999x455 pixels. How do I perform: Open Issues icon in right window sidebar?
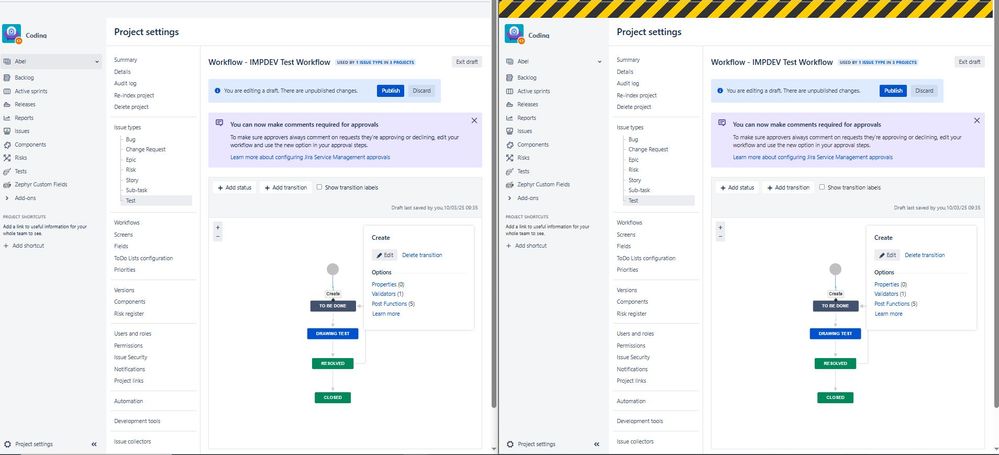pyautogui.click(x=510, y=131)
